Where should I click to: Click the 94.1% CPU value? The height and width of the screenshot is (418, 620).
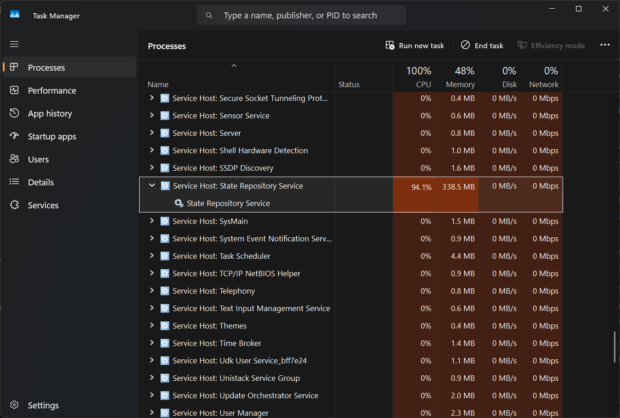[x=421, y=187]
